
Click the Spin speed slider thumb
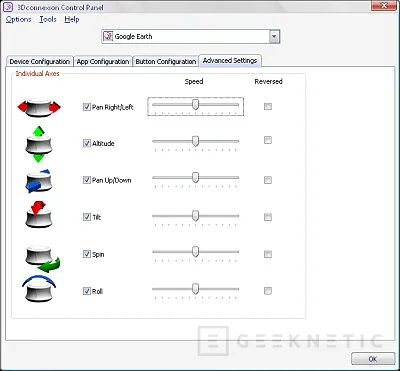tap(196, 252)
